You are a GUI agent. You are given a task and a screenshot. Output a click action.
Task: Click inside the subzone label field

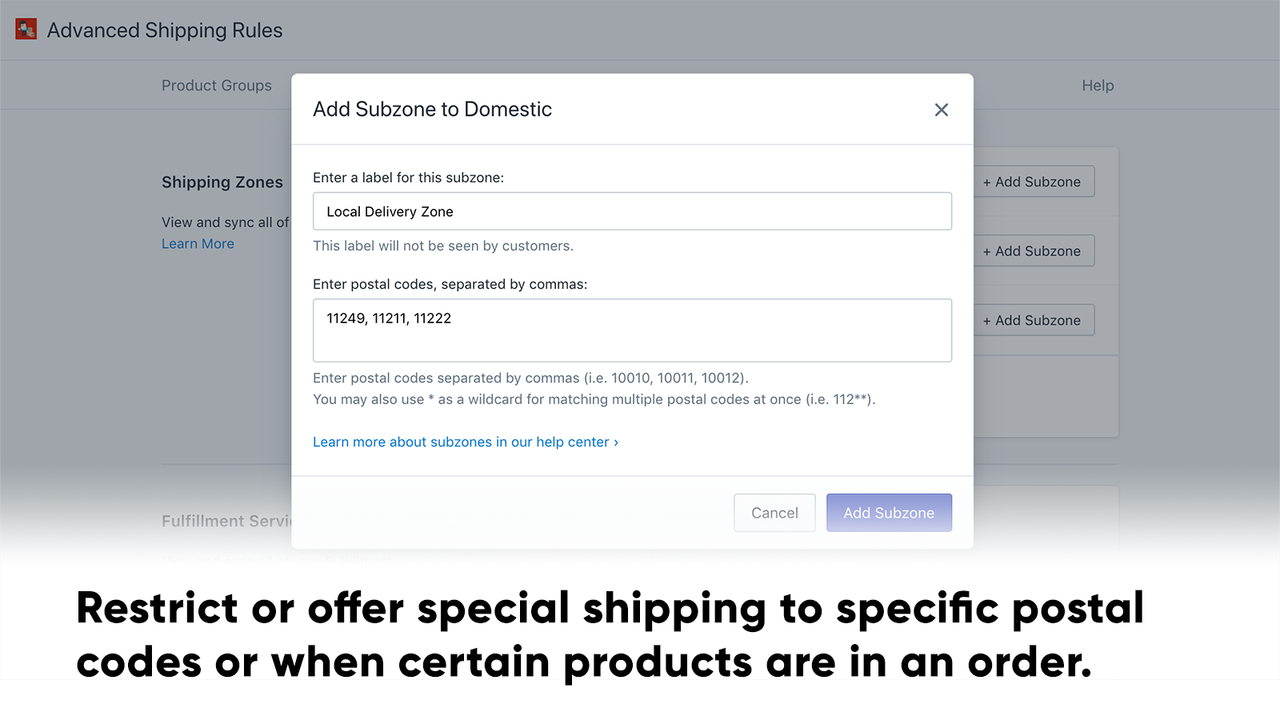(631, 211)
